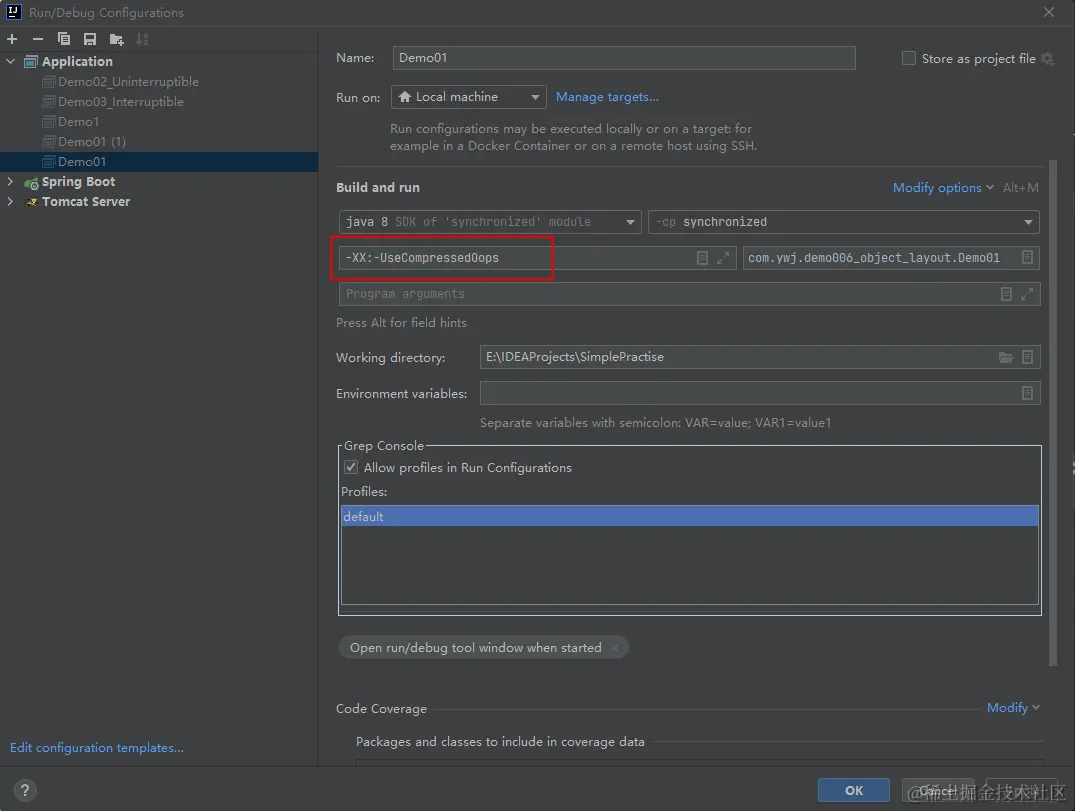
Task: Open main class browse icon
Action: point(1027,257)
